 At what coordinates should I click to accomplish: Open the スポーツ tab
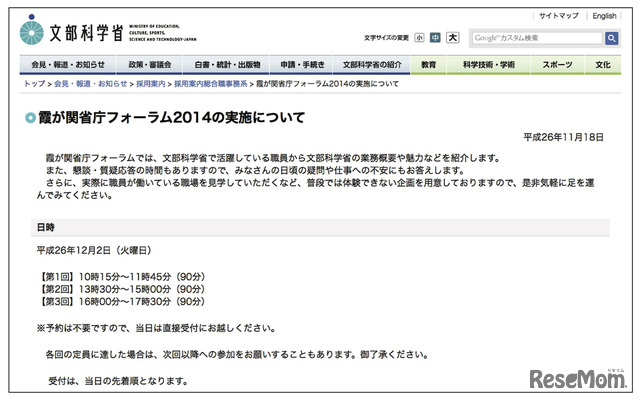(x=557, y=65)
